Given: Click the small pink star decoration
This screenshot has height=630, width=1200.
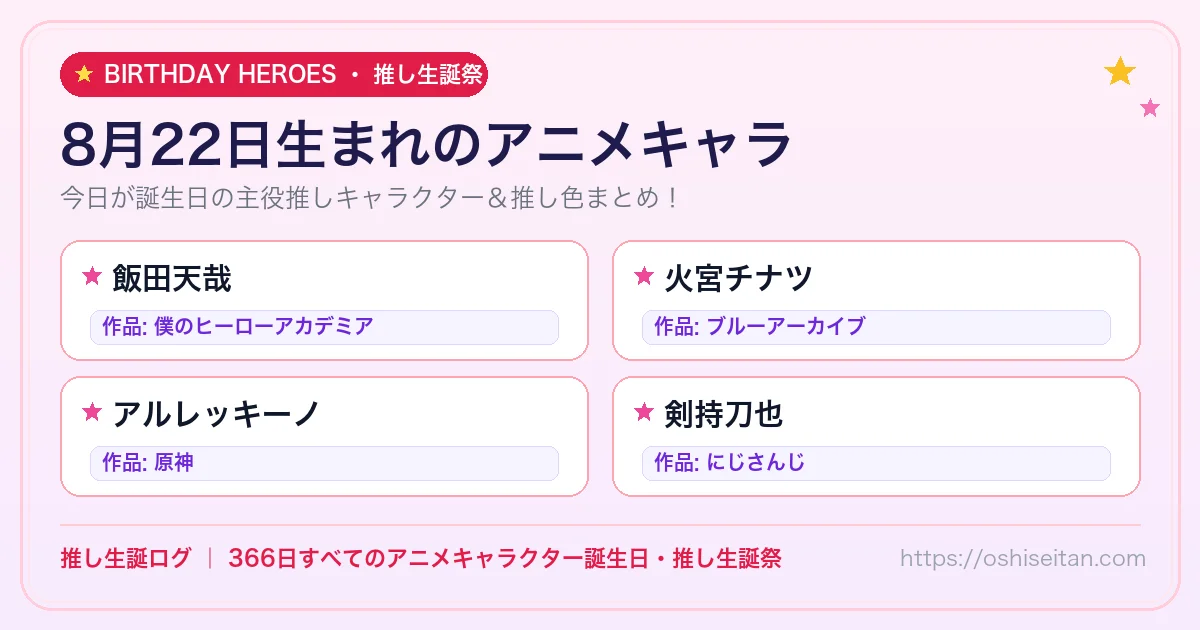Looking at the screenshot, I should coord(1150,108).
